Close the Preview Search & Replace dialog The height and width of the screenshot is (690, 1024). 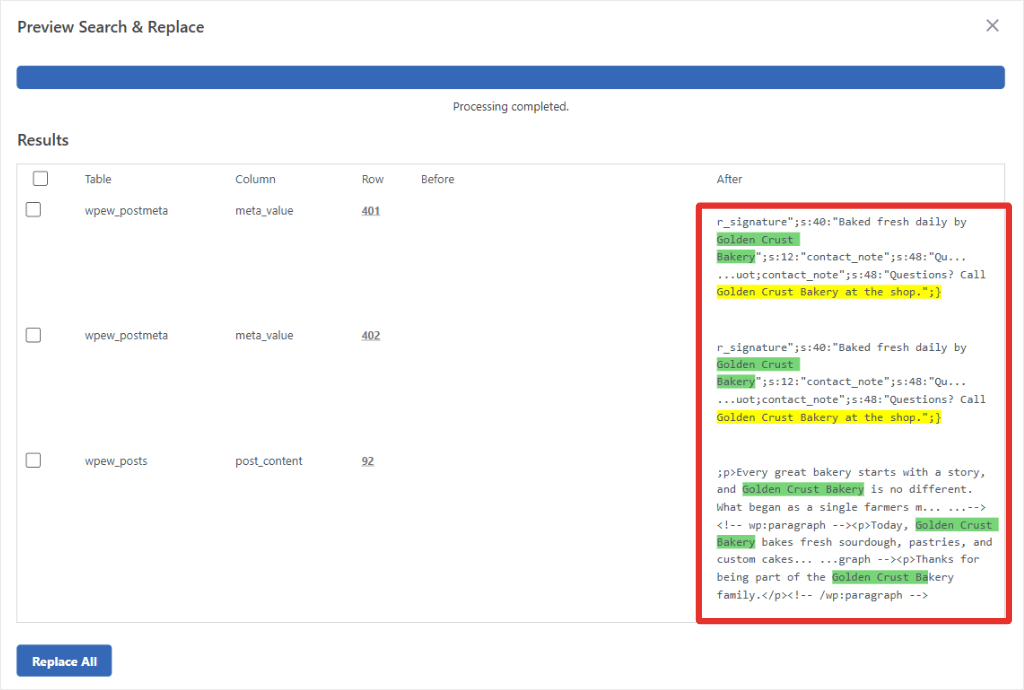[x=992, y=25]
